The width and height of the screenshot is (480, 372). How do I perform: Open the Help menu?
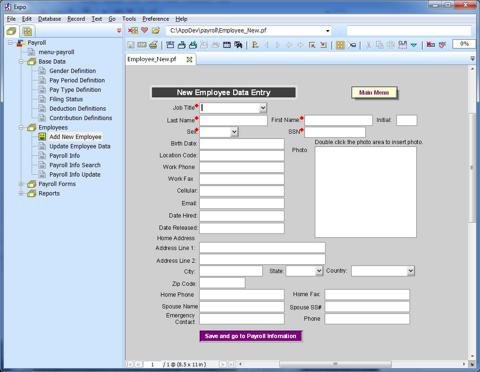click(x=181, y=19)
